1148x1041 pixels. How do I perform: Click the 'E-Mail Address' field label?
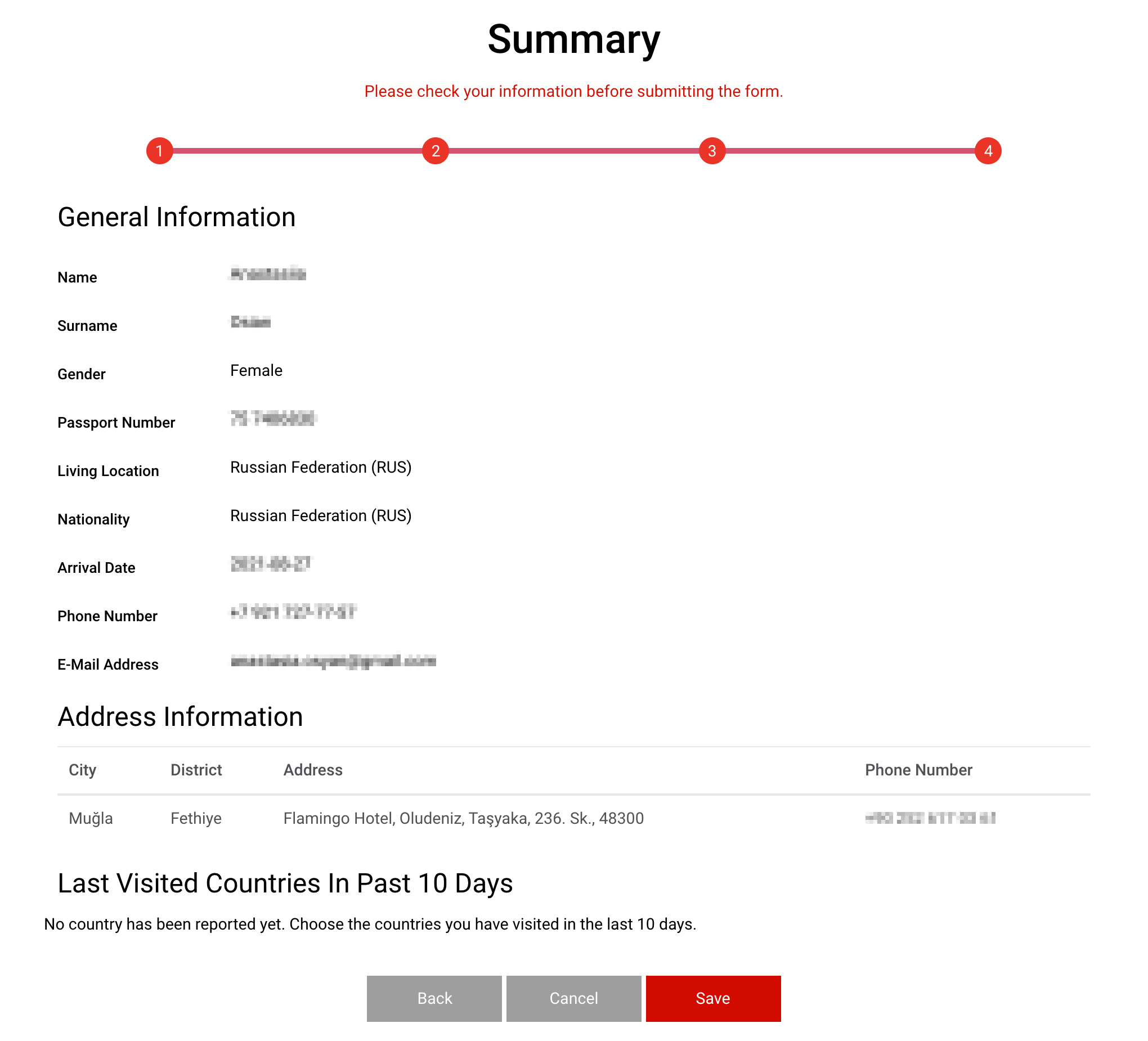click(x=108, y=665)
